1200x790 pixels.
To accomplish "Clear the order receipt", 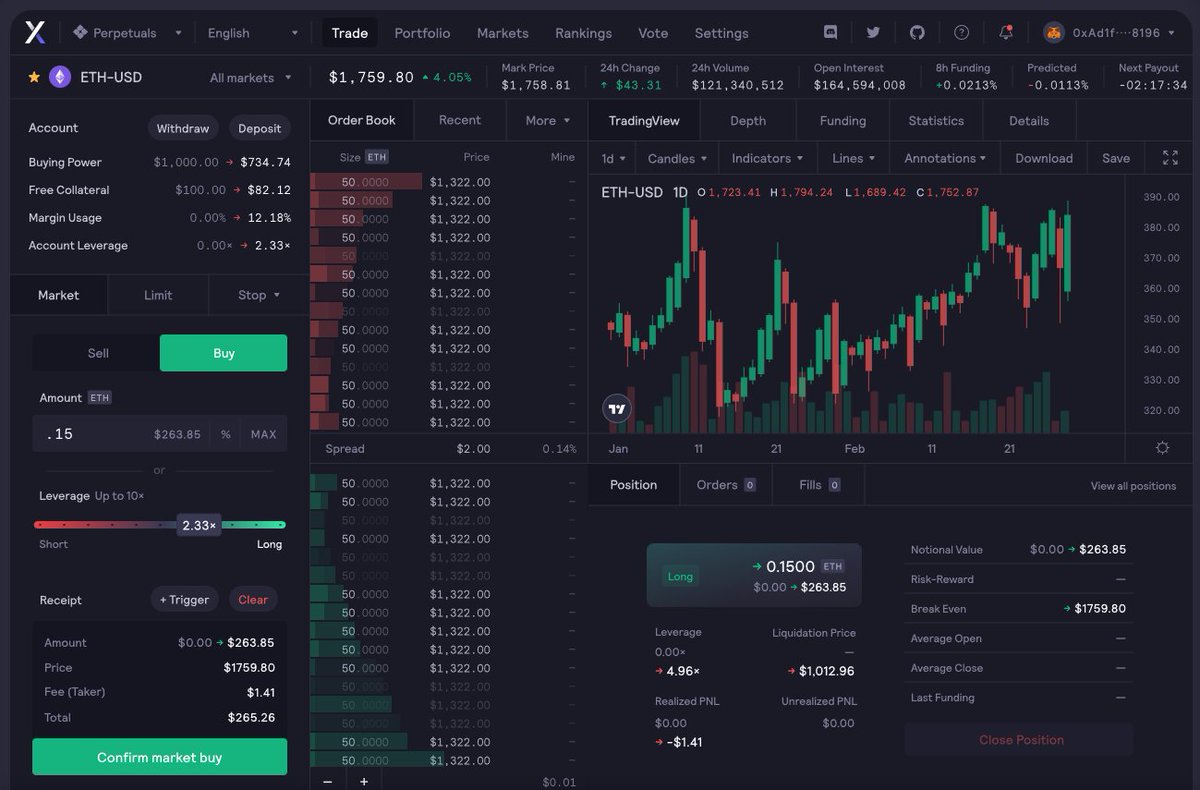I will (253, 600).
